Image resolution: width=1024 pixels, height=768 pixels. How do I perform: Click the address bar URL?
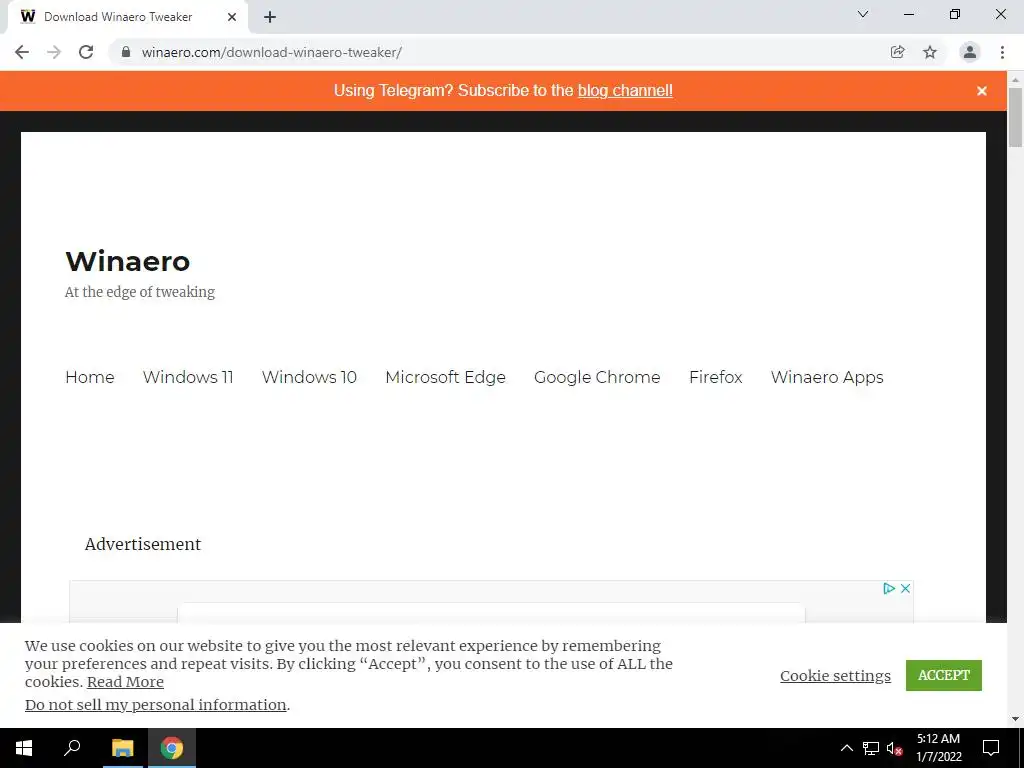click(x=272, y=52)
